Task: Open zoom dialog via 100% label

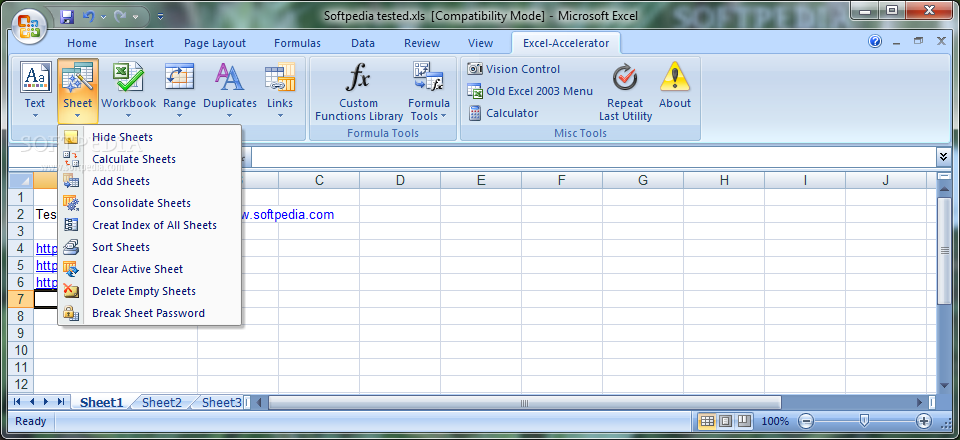Action: click(775, 421)
